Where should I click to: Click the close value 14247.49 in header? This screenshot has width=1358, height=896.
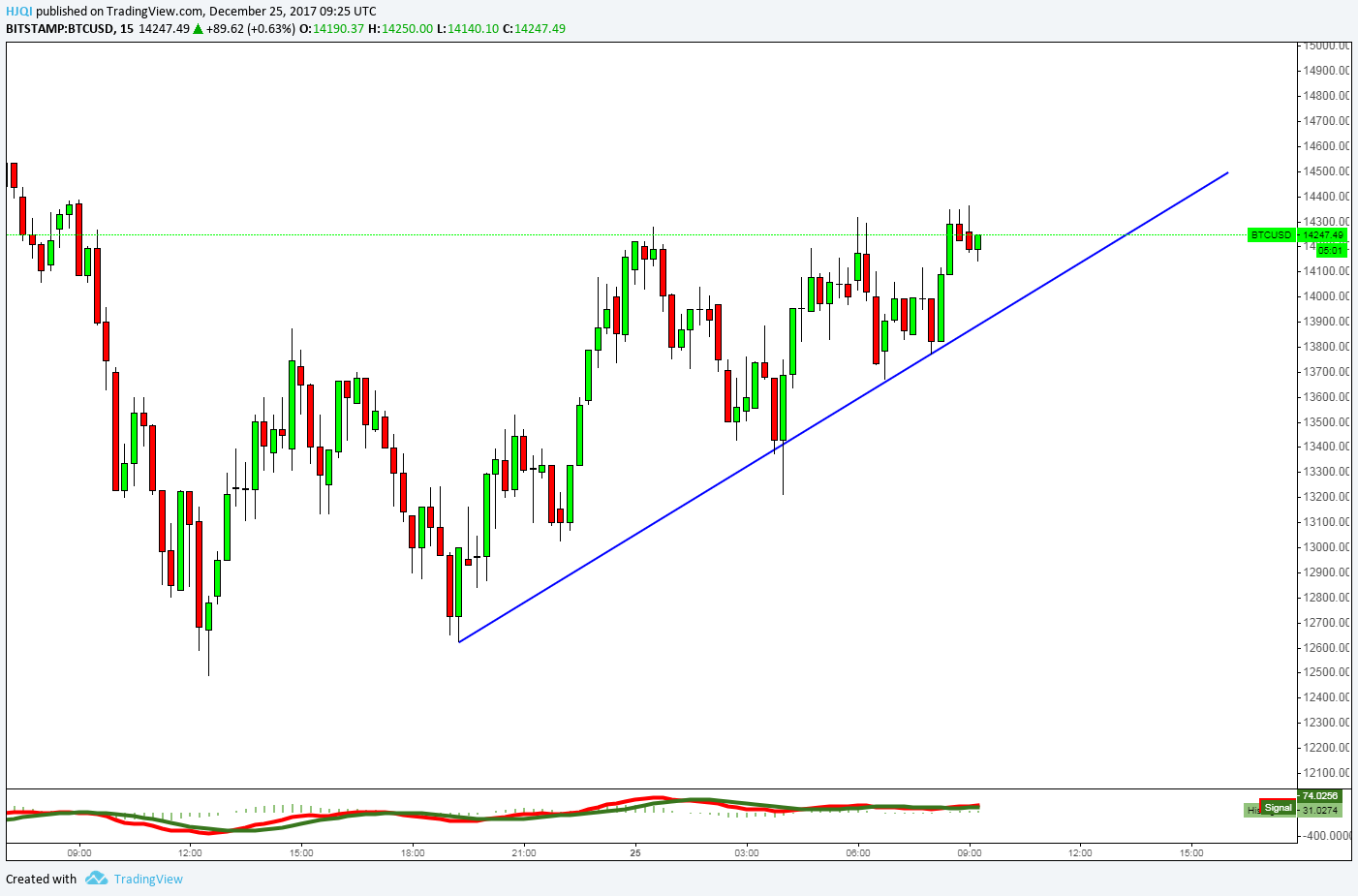click(540, 28)
